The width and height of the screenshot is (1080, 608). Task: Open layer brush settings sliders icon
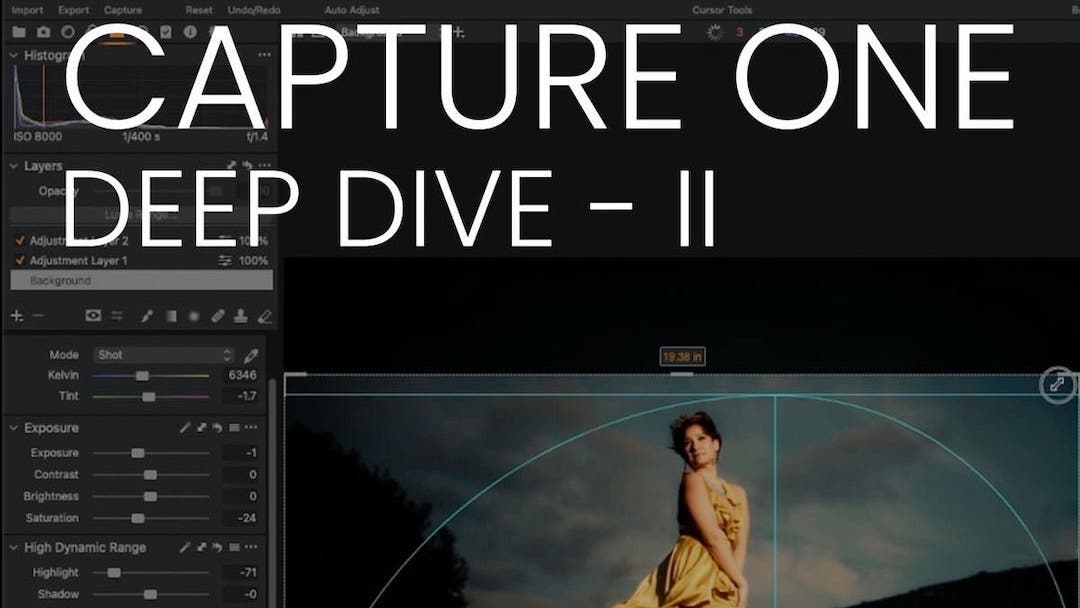point(117,315)
